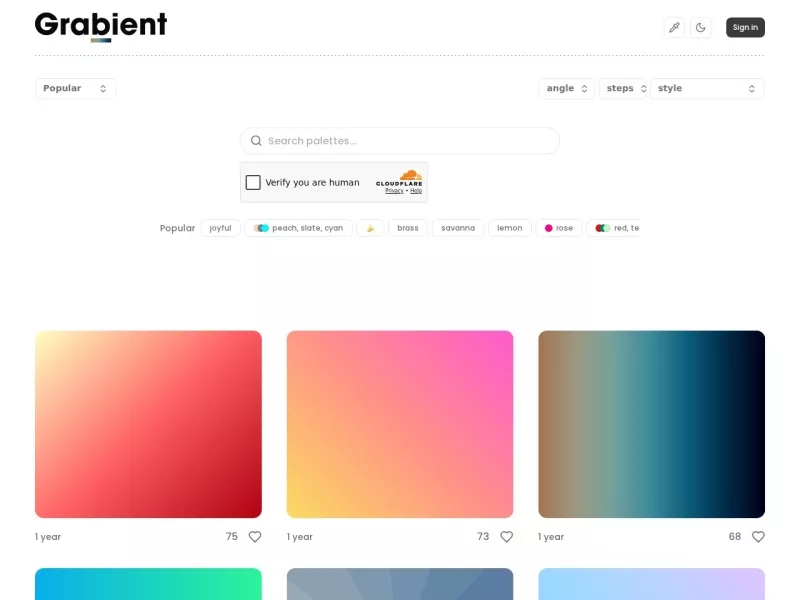
Task: Open the style dropdown
Action: pos(707,88)
